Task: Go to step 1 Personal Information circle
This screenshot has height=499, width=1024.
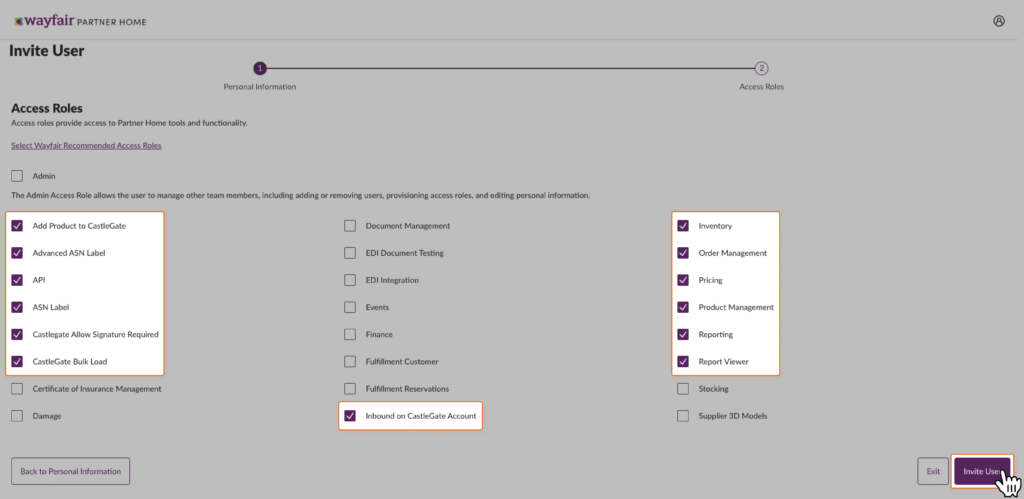Action: click(260, 68)
